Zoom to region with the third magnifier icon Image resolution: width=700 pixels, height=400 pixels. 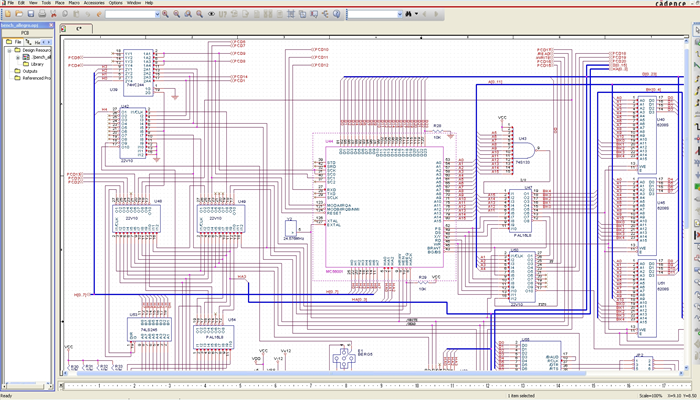(x=188, y=14)
